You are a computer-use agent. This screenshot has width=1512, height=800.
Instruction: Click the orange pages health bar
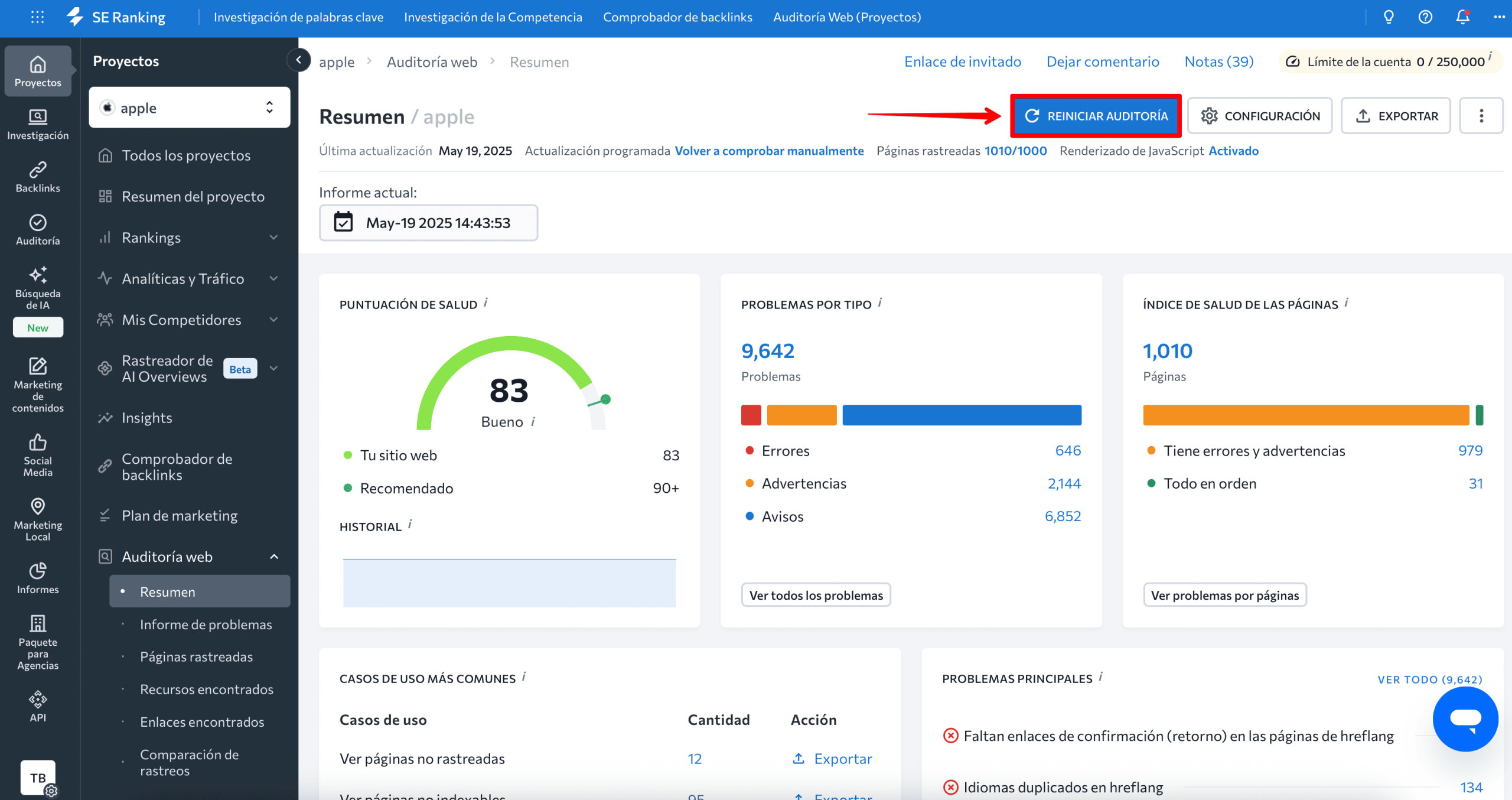1306,415
